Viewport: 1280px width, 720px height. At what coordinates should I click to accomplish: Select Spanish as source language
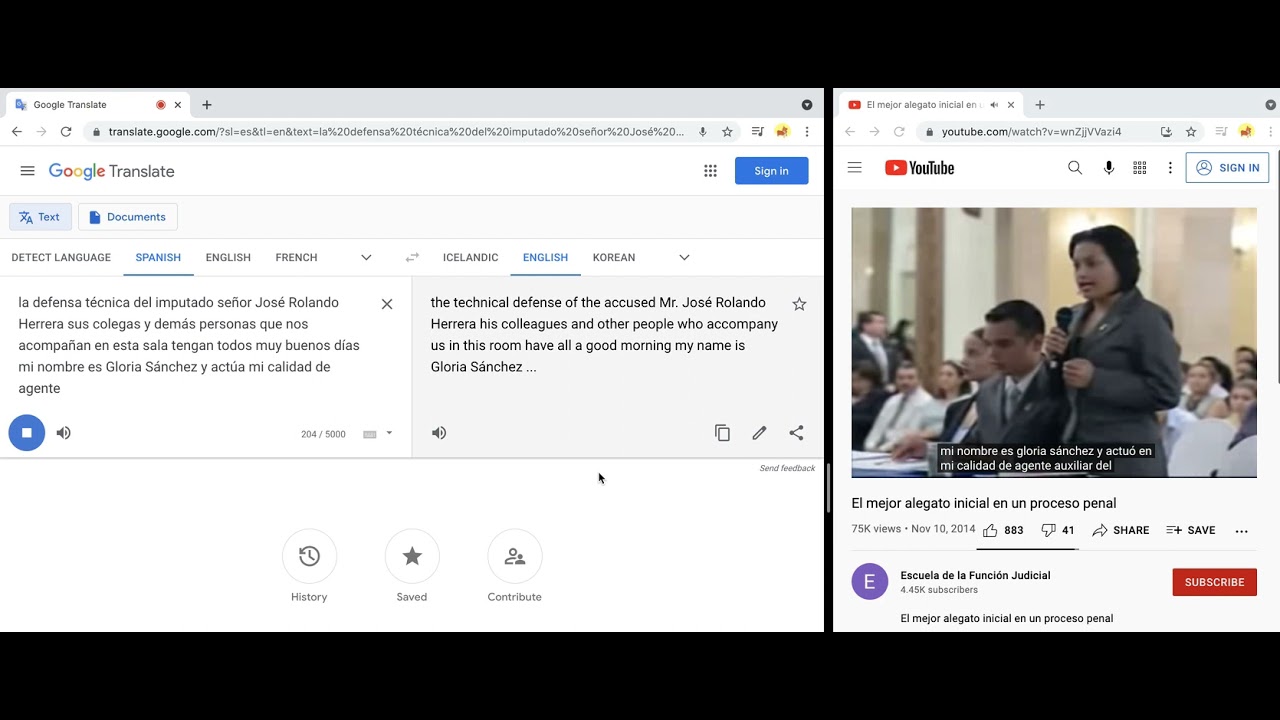[158, 257]
